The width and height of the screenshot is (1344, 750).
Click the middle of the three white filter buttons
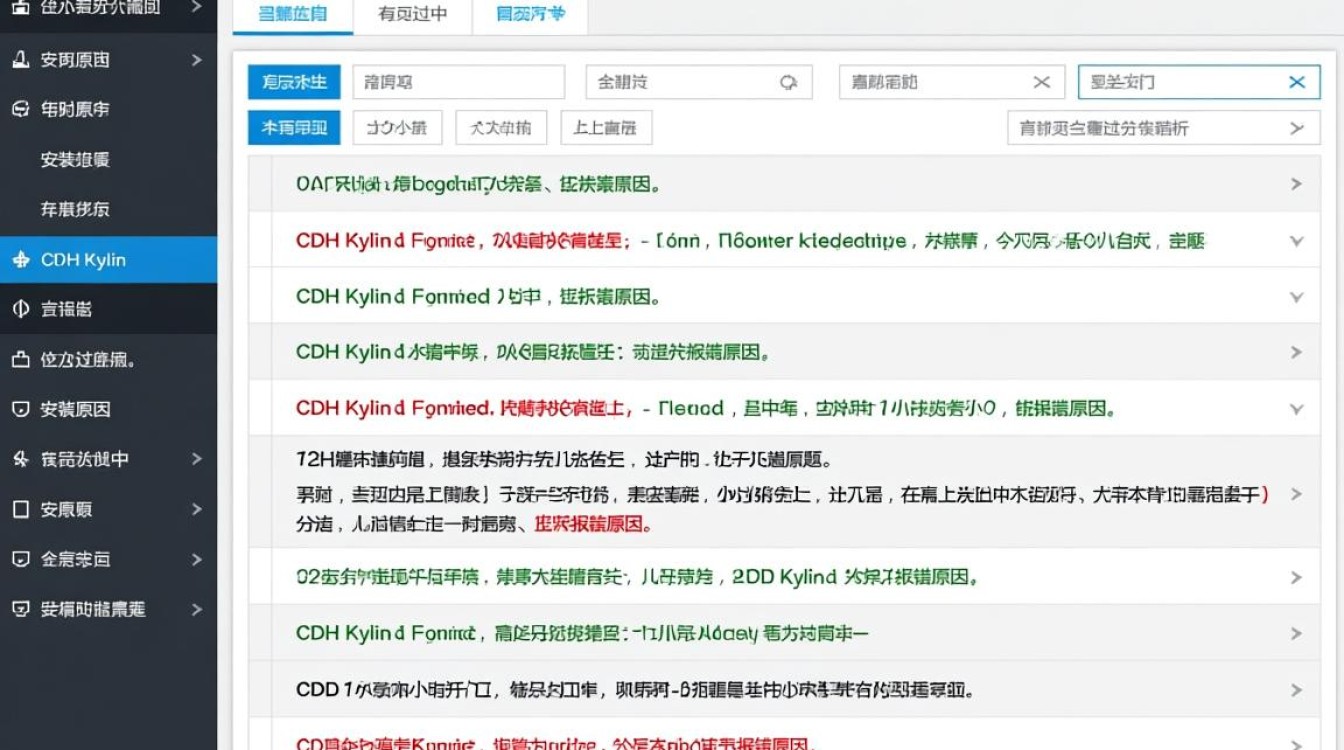click(501, 128)
